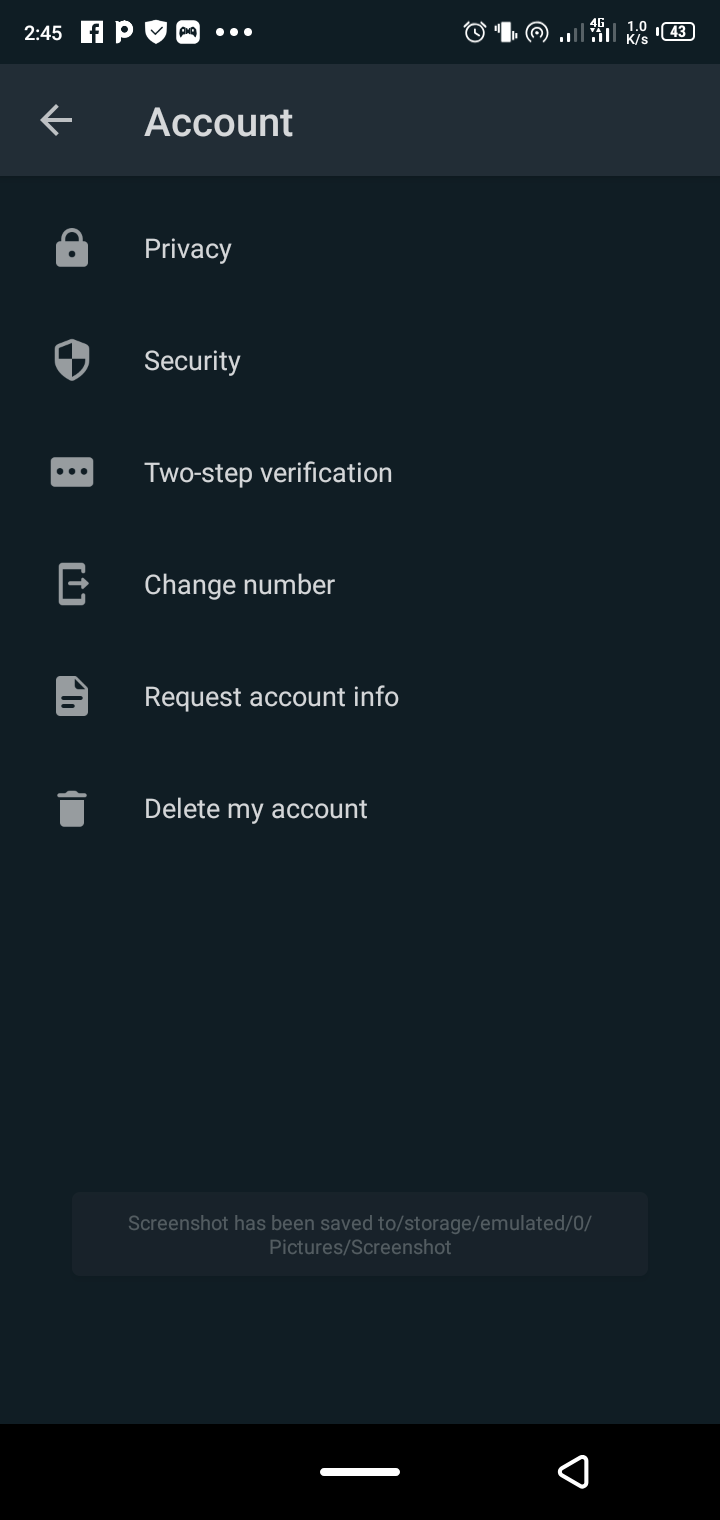Tap the Change number phone icon
Image resolution: width=720 pixels, height=1520 pixels.
point(72,584)
